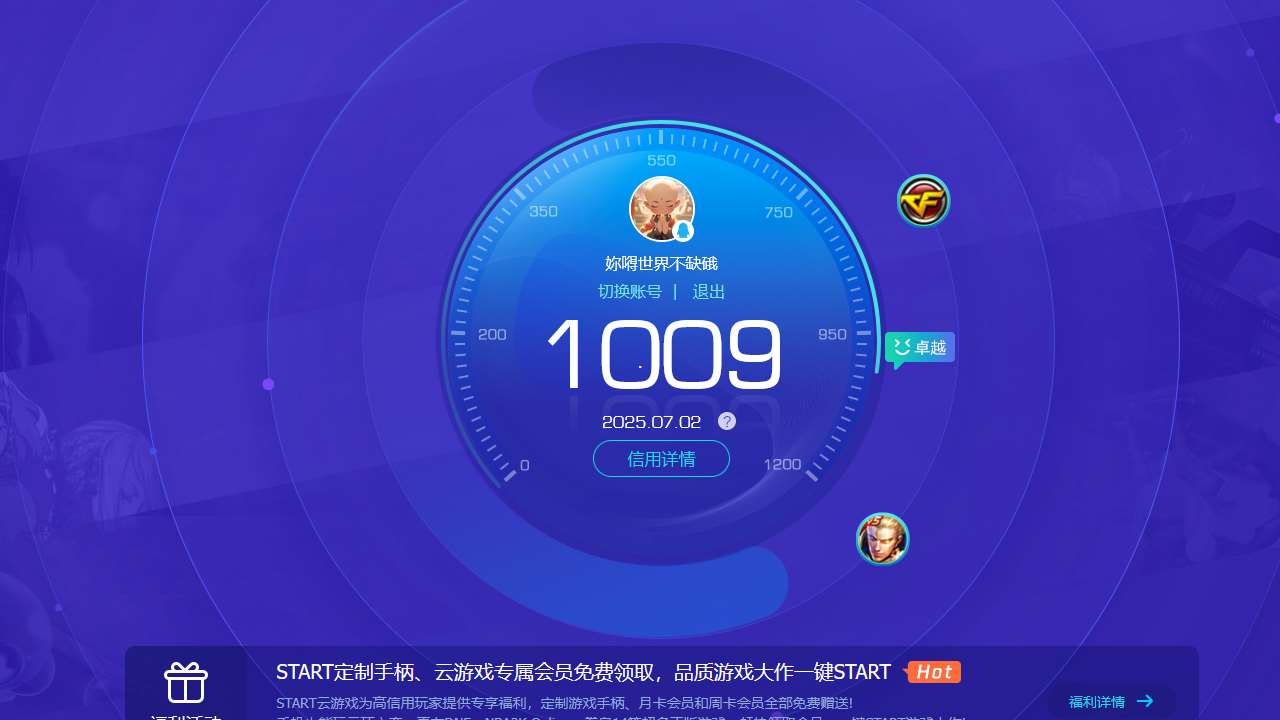
Task: Click the CrossFire game icon
Action: click(x=923, y=201)
